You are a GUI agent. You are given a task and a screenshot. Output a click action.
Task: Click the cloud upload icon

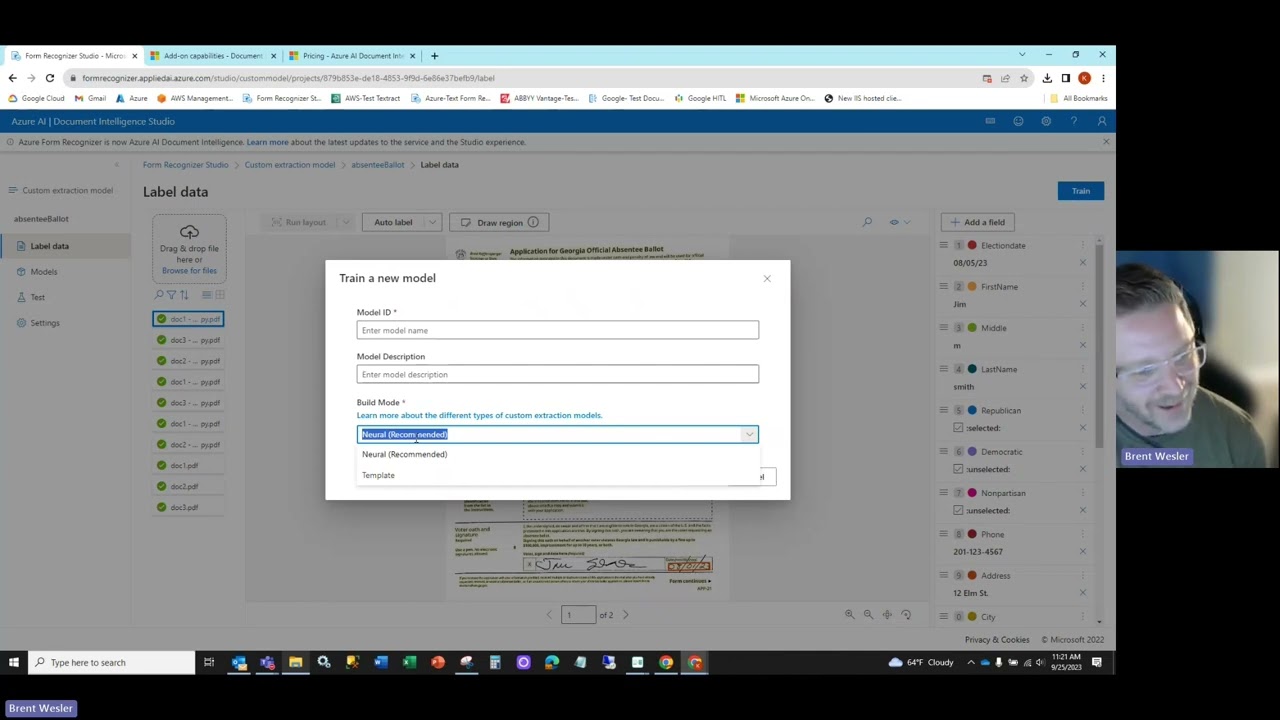point(189,232)
